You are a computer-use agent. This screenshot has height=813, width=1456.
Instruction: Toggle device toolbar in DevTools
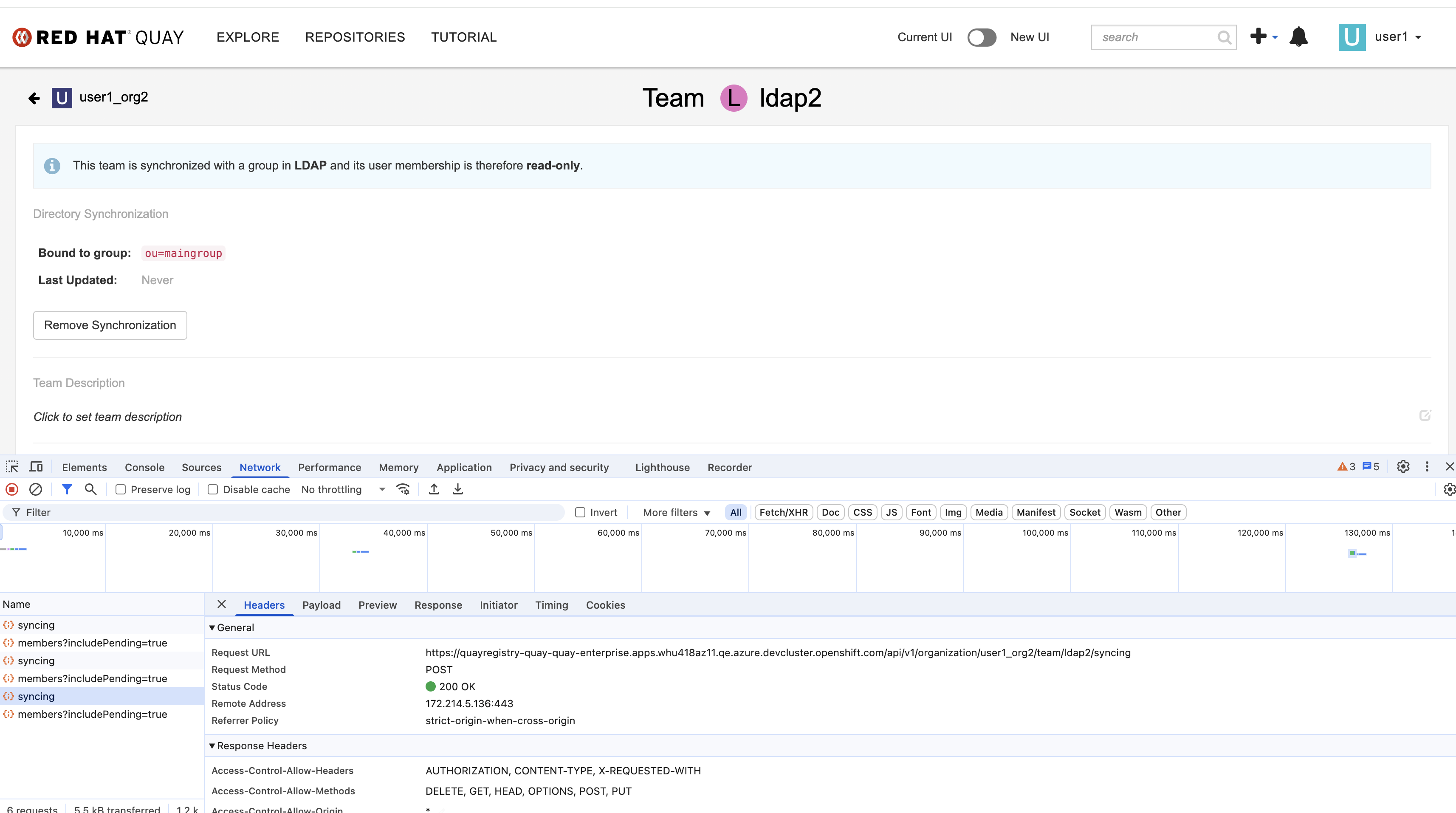click(x=36, y=467)
